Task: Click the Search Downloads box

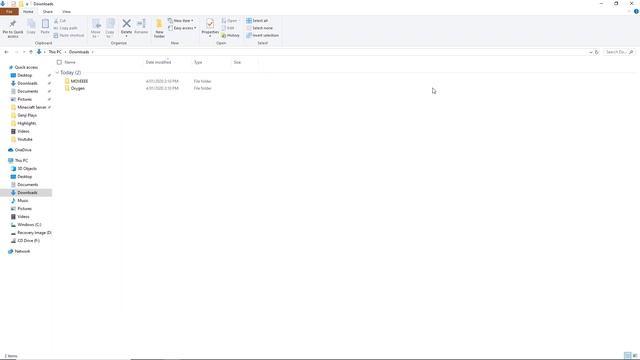Action: tap(619, 52)
